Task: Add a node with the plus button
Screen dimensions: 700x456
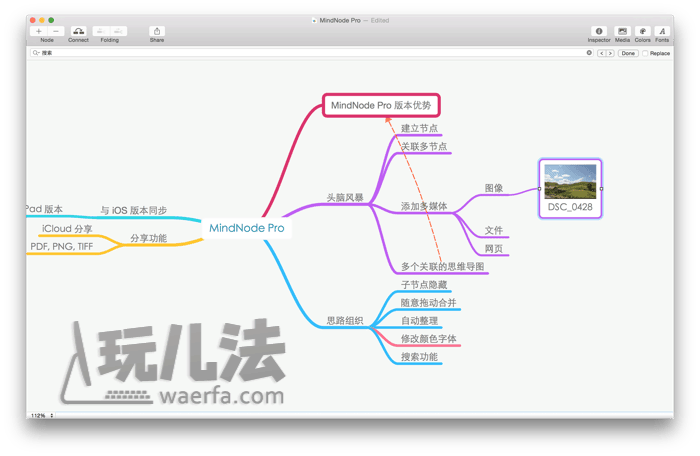Action: (39, 31)
